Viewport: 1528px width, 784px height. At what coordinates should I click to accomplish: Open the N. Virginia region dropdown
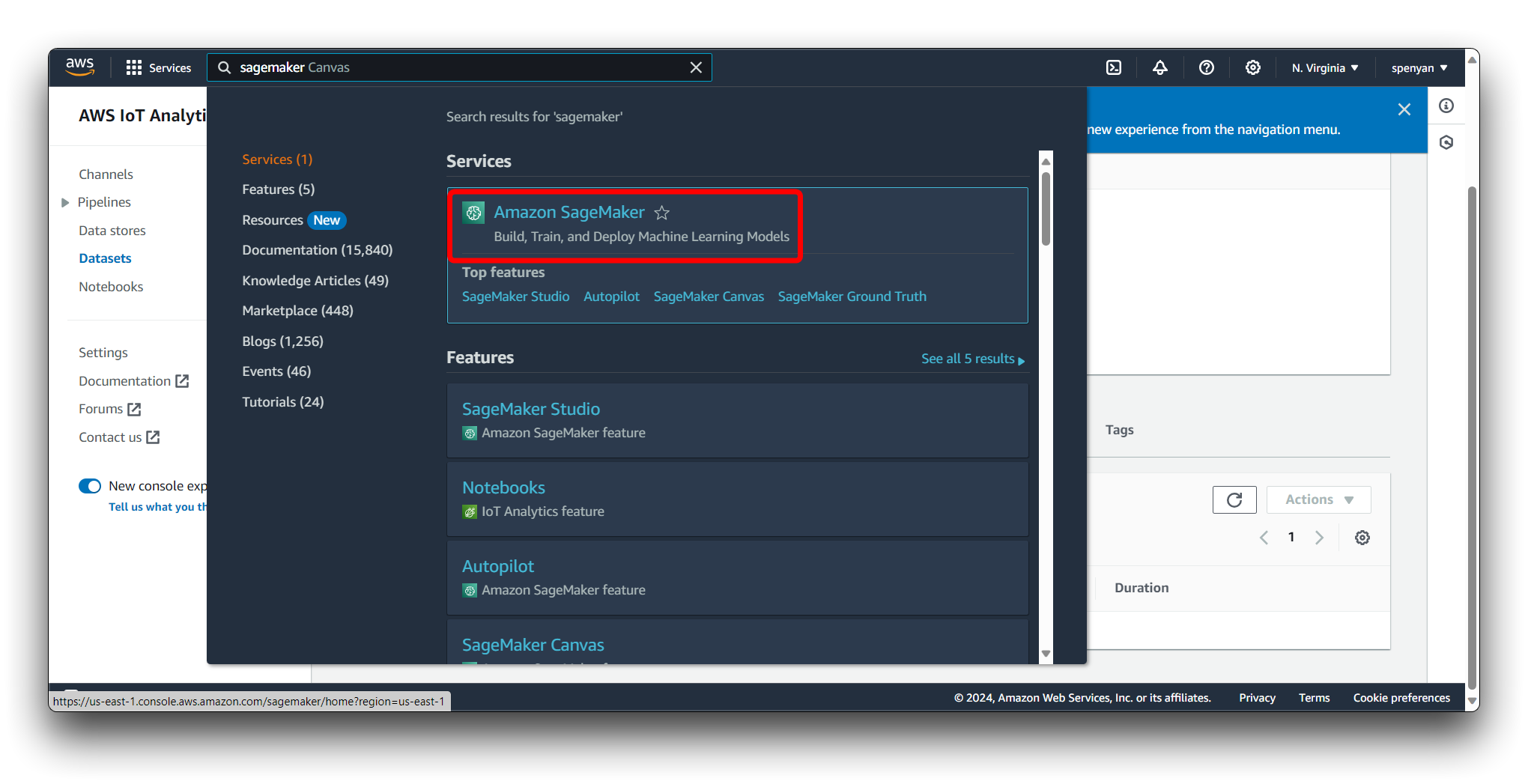(1325, 67)
